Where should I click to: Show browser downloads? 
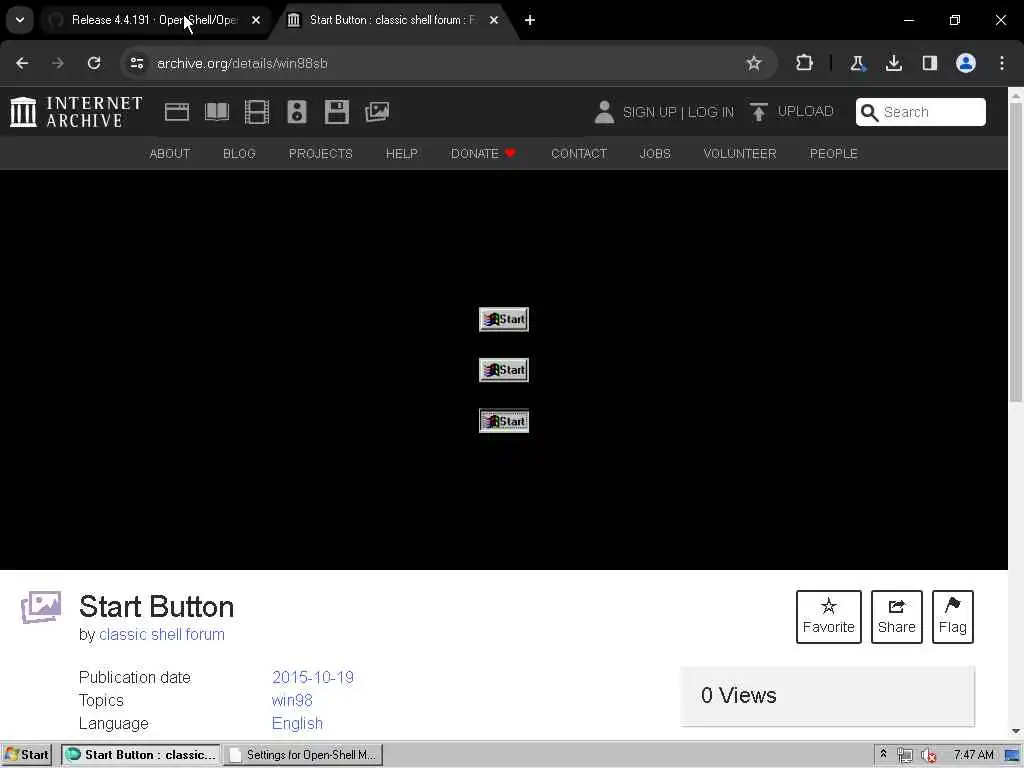point(893,63)
